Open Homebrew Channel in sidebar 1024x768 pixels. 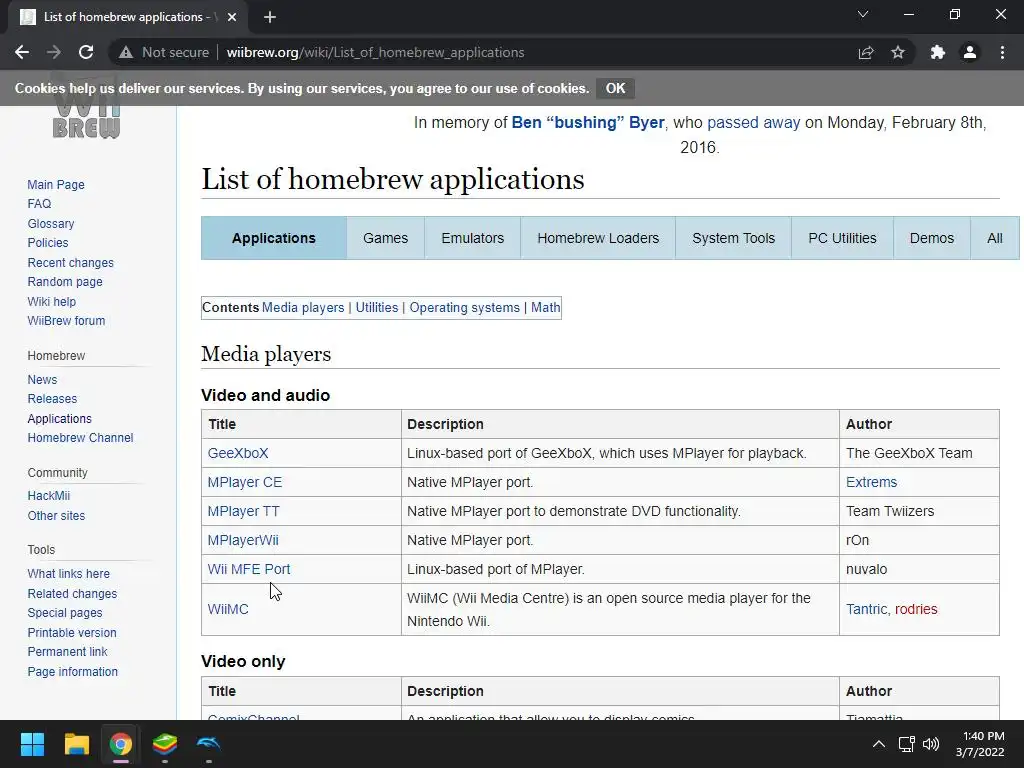click(80, 438)
